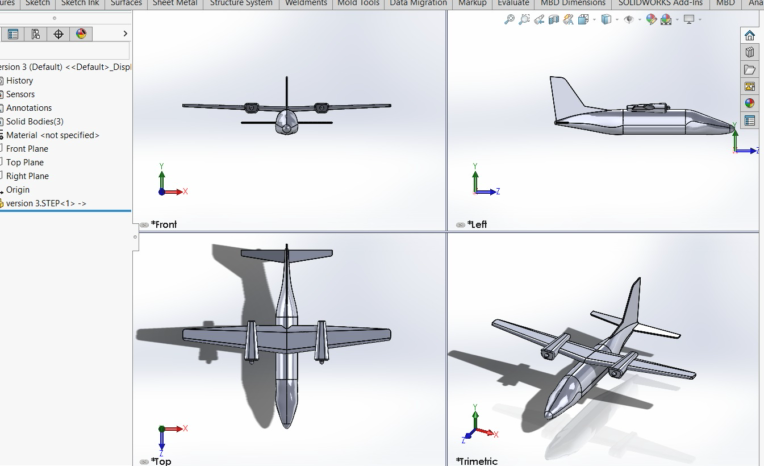The width and height of the screenshot is (764, 466).
Task: Open the Sketch ribbon tab
Action: pos(38,3)
